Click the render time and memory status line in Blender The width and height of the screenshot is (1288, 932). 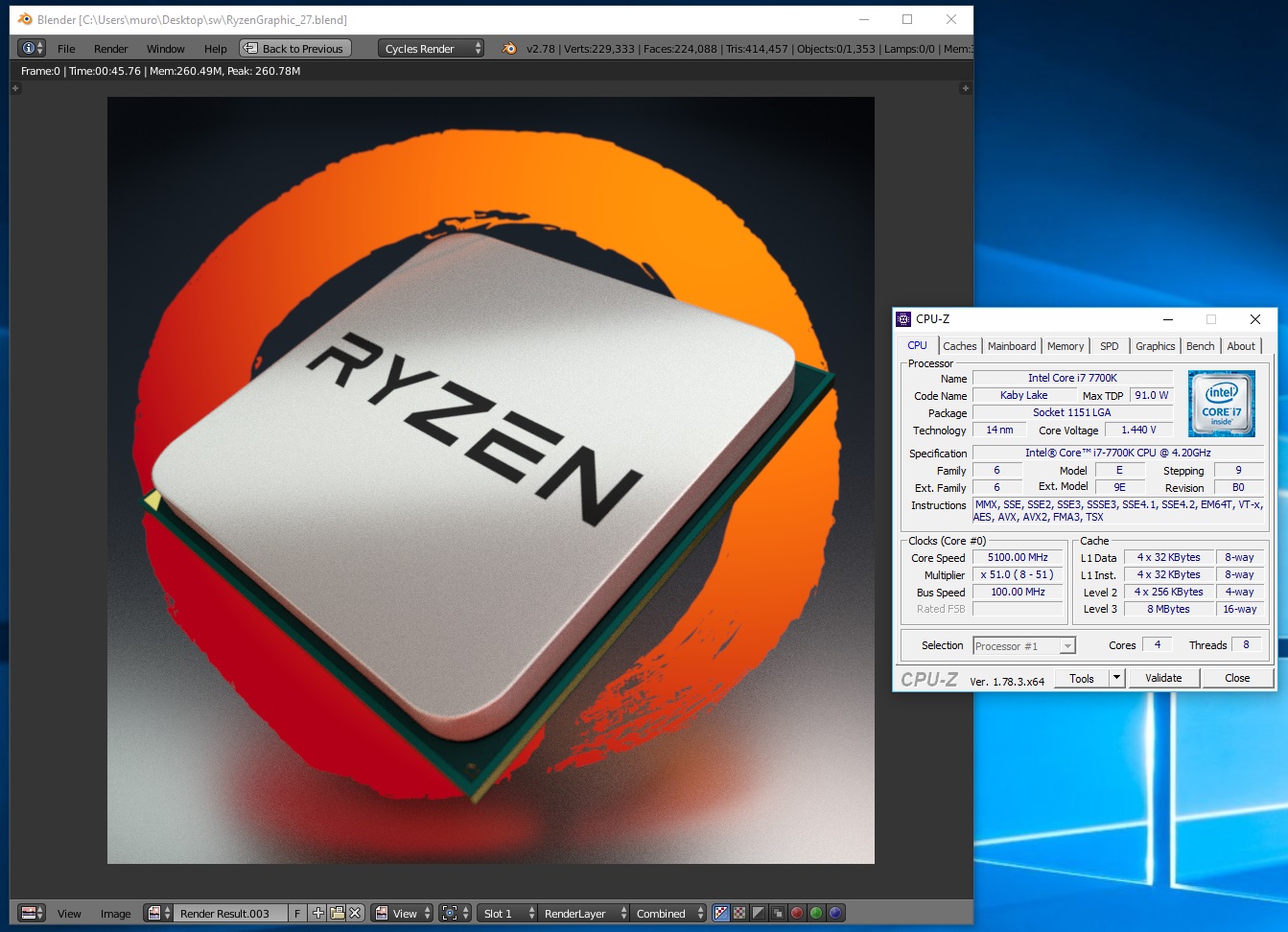(161, 71)
